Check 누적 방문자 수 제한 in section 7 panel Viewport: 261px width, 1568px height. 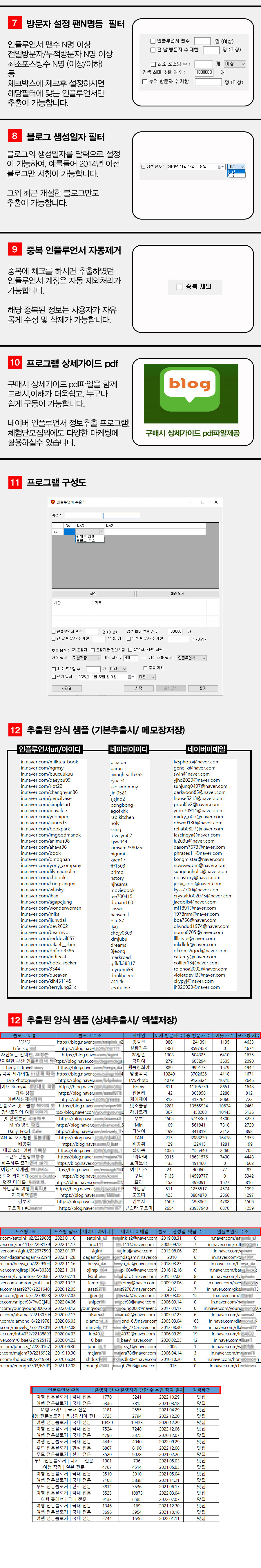coord(144,82)
